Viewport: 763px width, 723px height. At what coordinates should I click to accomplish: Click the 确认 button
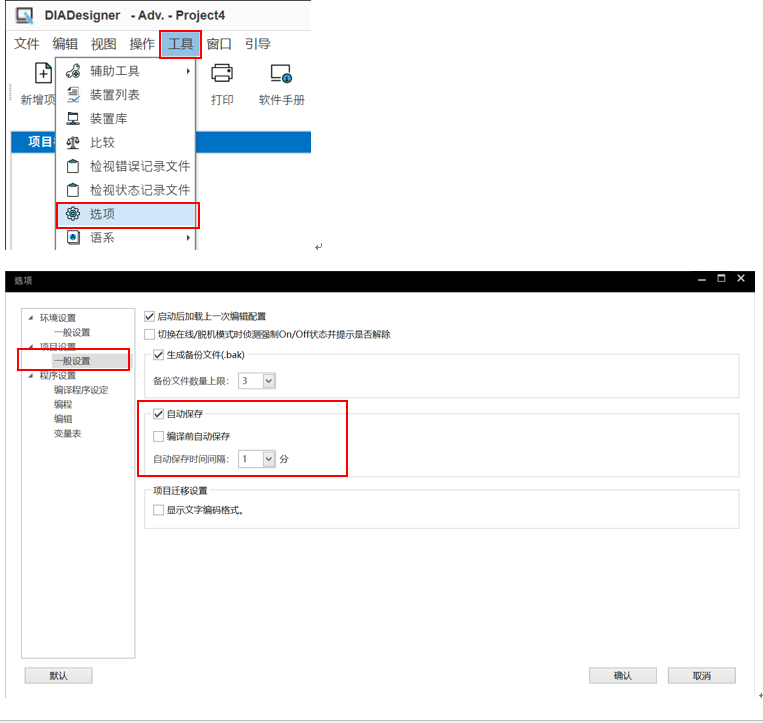(x=622, y=676)
